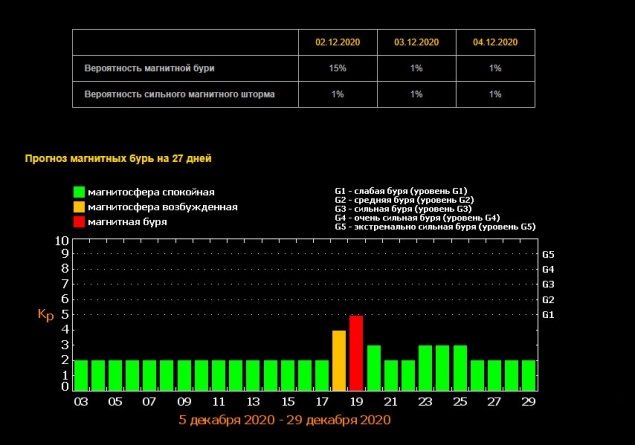Click the G1 level marker beside the chart

[547, 315]
